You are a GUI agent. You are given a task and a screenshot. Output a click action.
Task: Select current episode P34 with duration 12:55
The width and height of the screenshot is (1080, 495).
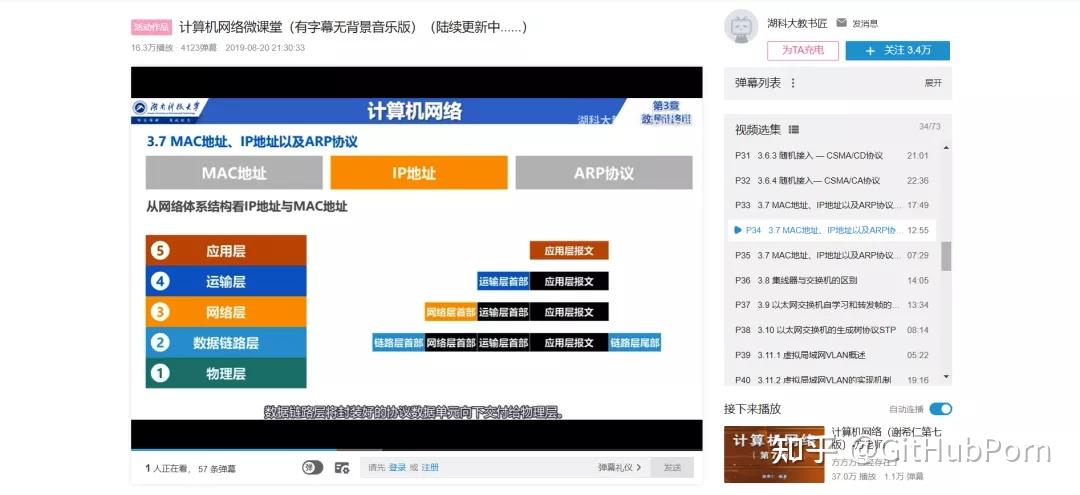(x=832, y=230)
